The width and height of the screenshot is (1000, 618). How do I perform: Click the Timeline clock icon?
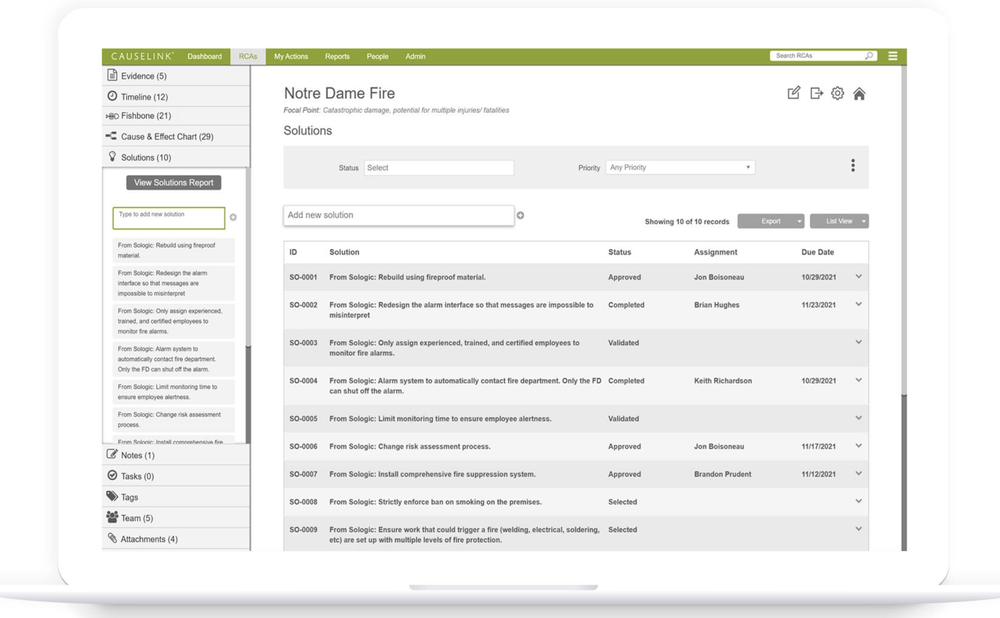point(112,96)
